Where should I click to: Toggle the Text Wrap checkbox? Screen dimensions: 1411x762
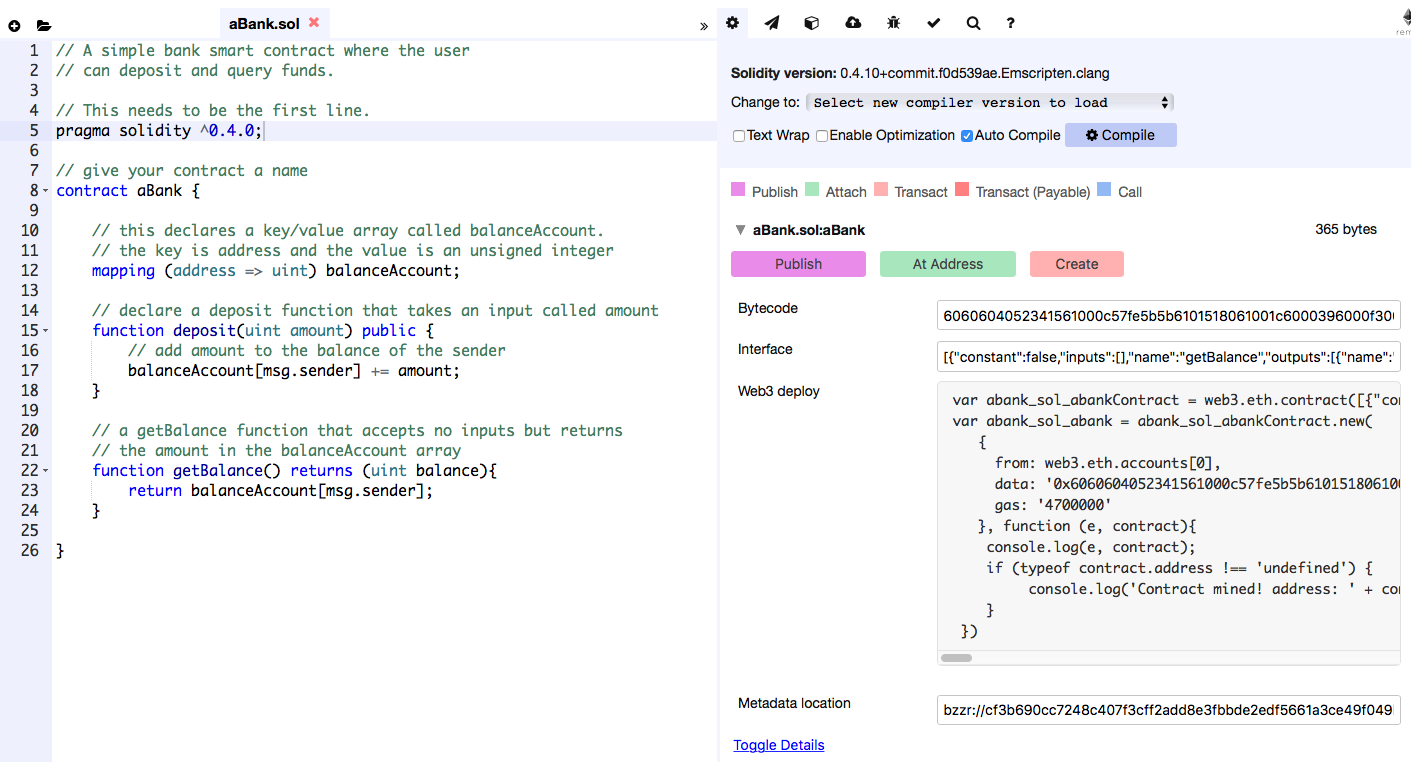tap(739, 136)
